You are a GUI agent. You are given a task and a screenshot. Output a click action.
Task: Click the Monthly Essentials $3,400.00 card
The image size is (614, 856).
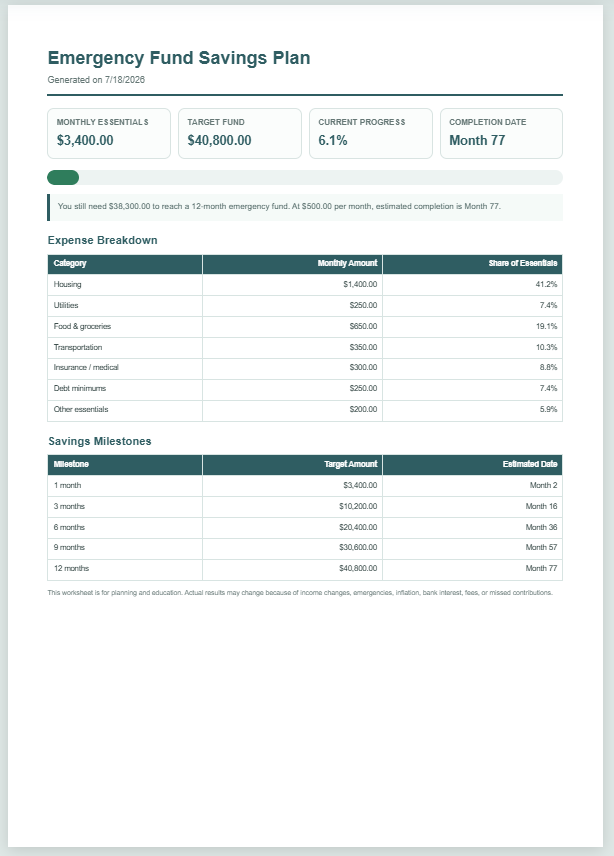(109, 133)
